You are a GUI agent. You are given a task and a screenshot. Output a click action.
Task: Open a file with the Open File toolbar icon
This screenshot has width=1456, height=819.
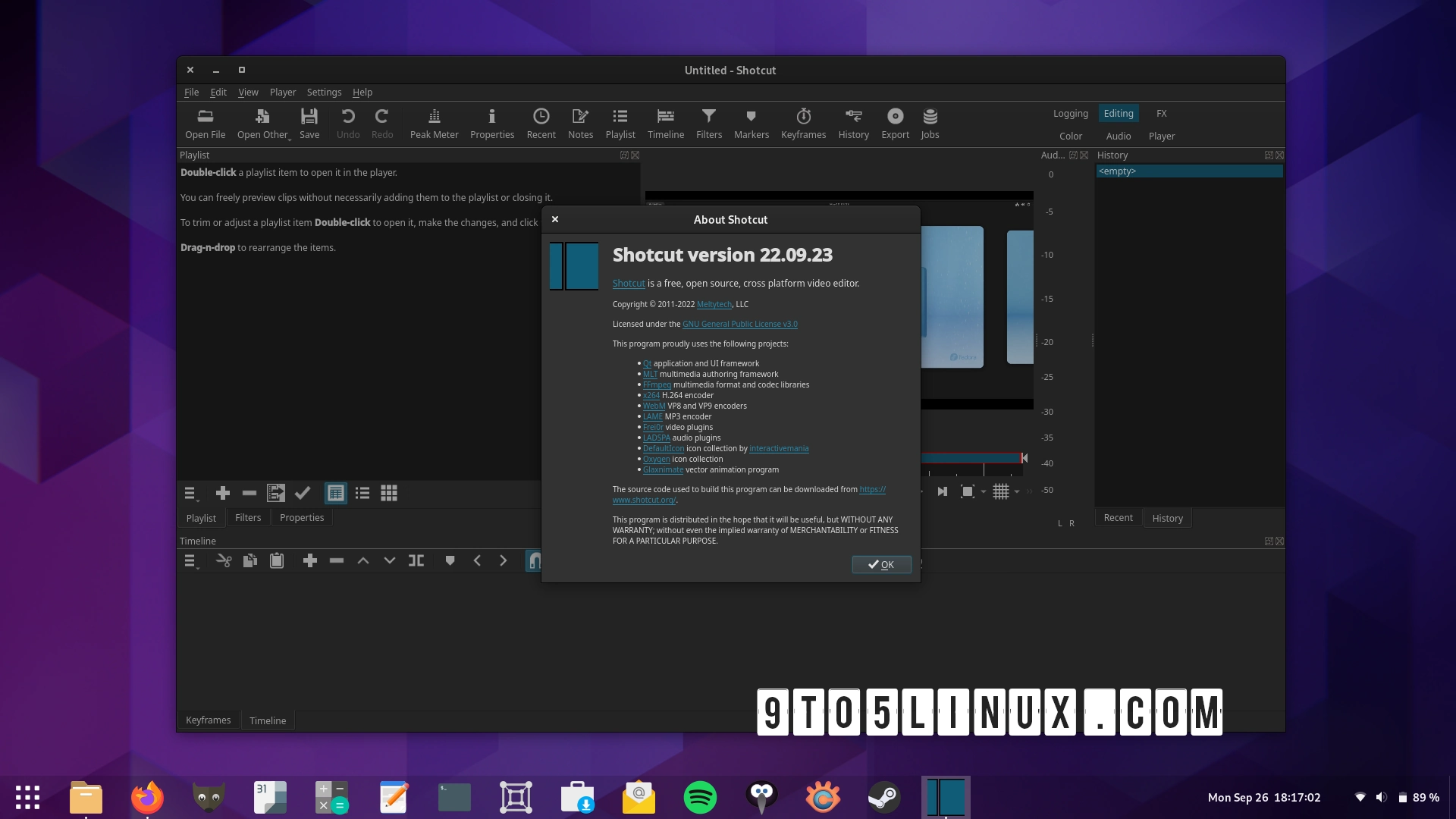point(205,123)
